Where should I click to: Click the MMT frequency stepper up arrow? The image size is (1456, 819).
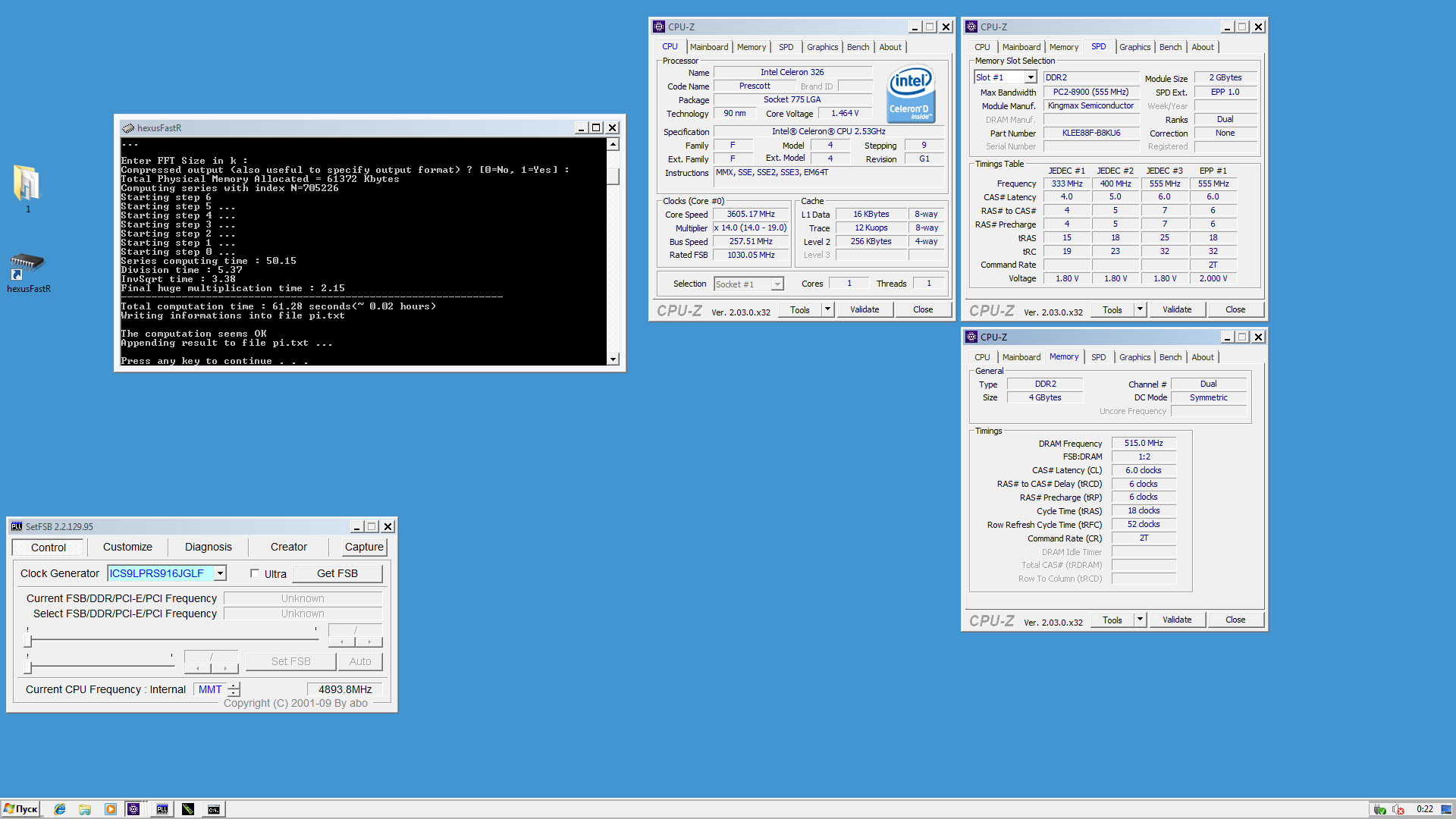point(234,686)
